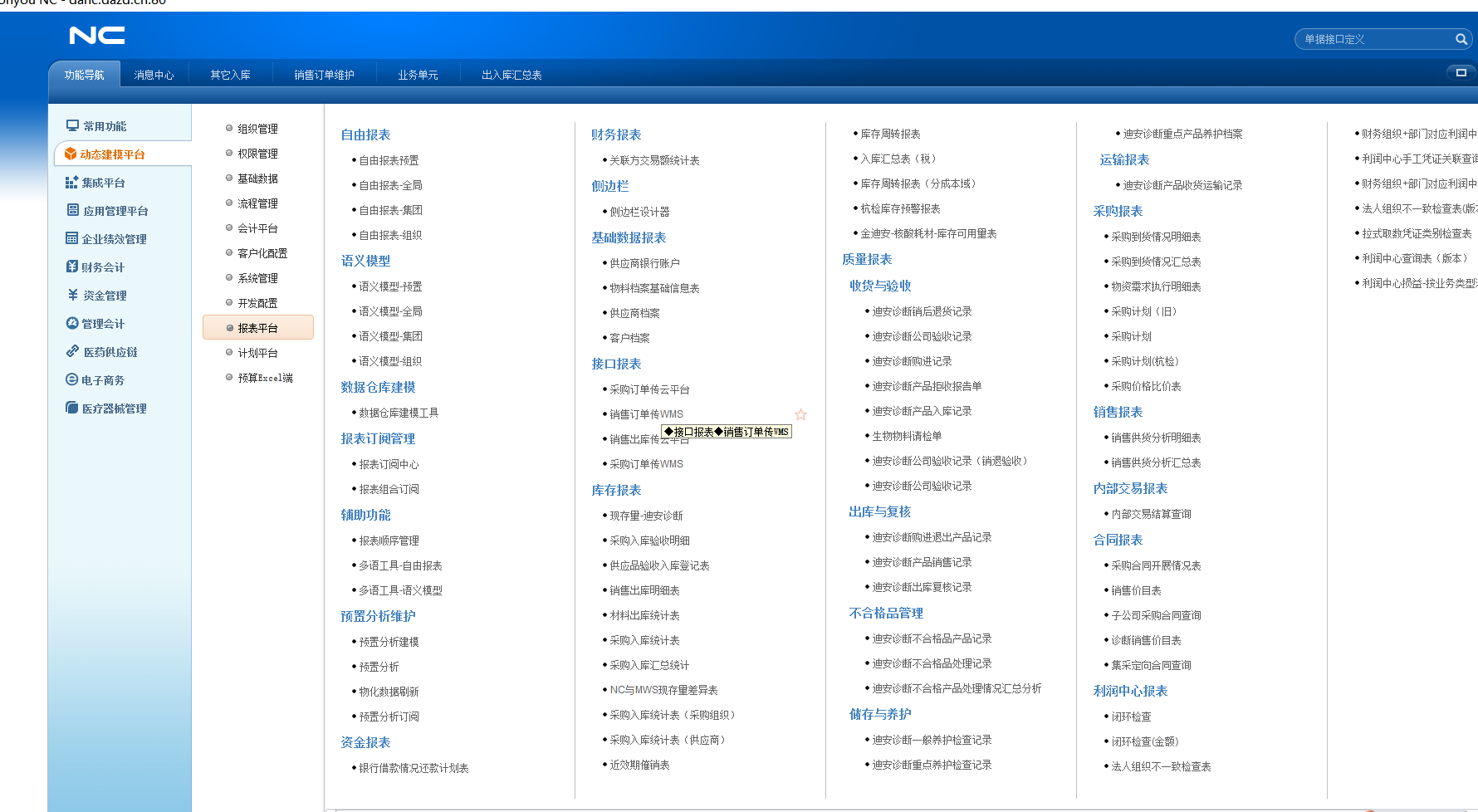The height and width of the screenshot is (812, 1478).
Task: Open 迪安诊断销后退货记录
Action: pyautogui.click(x=922, y=311)
